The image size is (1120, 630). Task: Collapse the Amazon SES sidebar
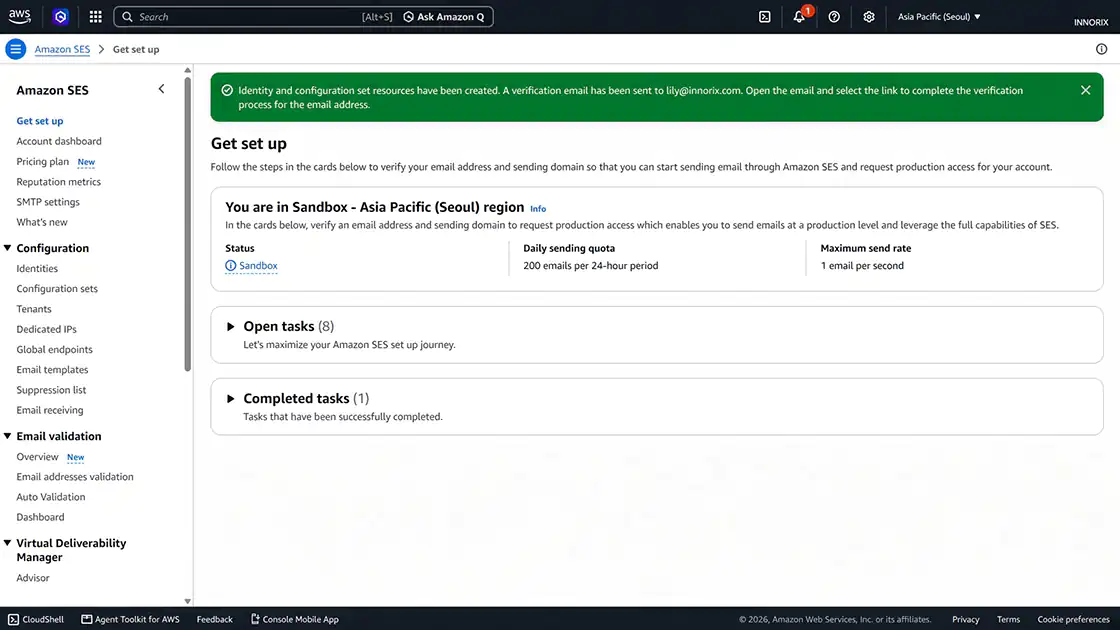pyautogui.click(x=161, y=89)
